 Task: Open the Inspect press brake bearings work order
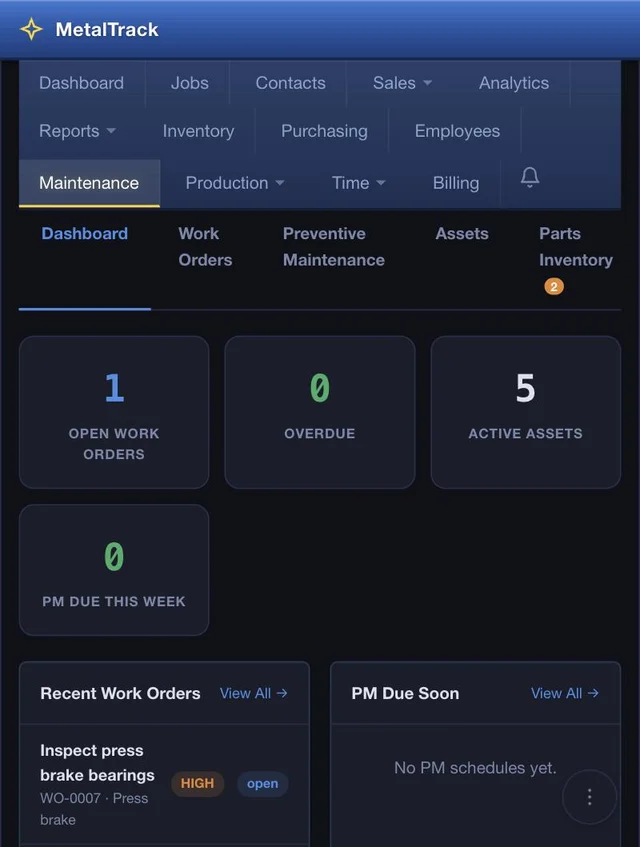(x=164, y=784)
